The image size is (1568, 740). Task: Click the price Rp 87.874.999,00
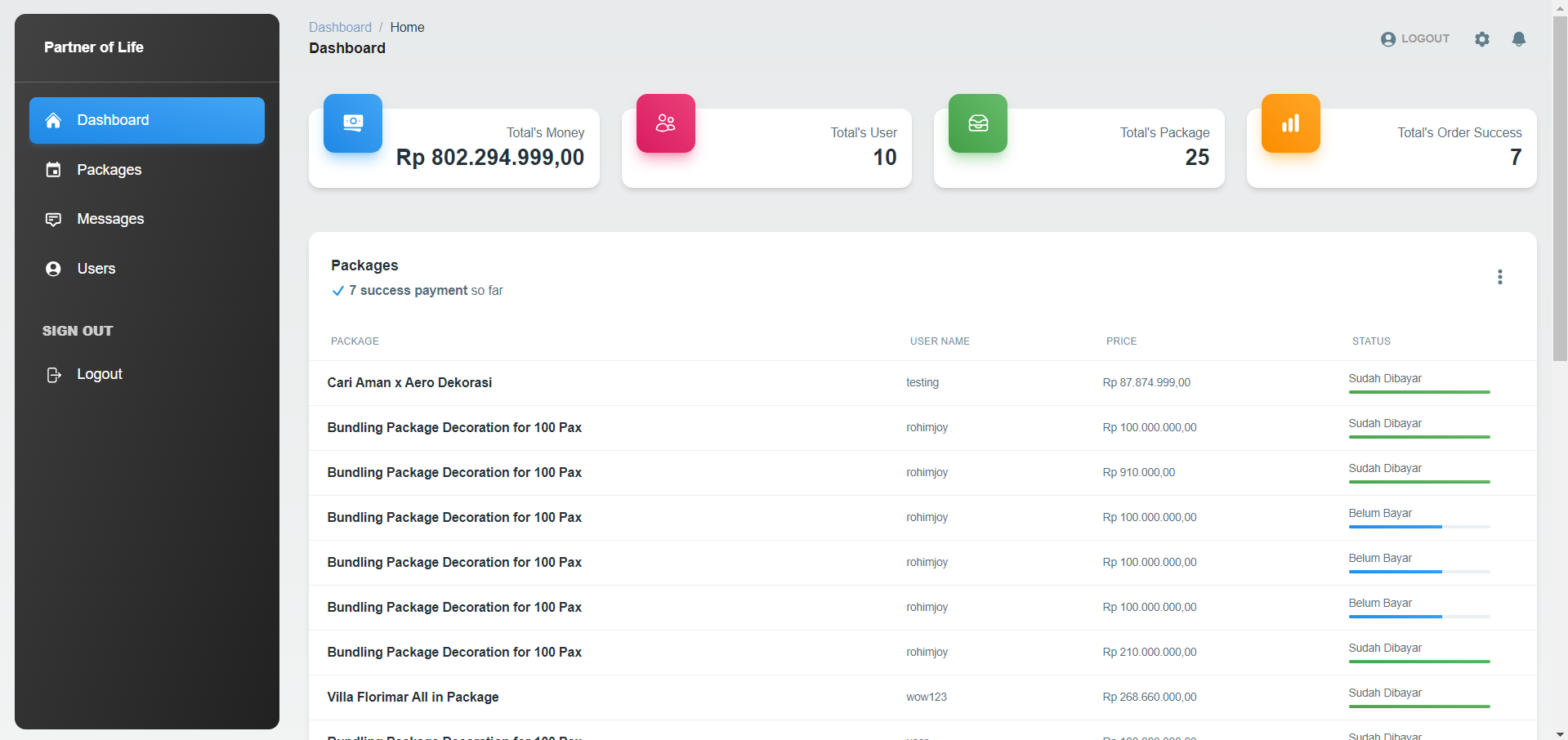pos(1146,382)
